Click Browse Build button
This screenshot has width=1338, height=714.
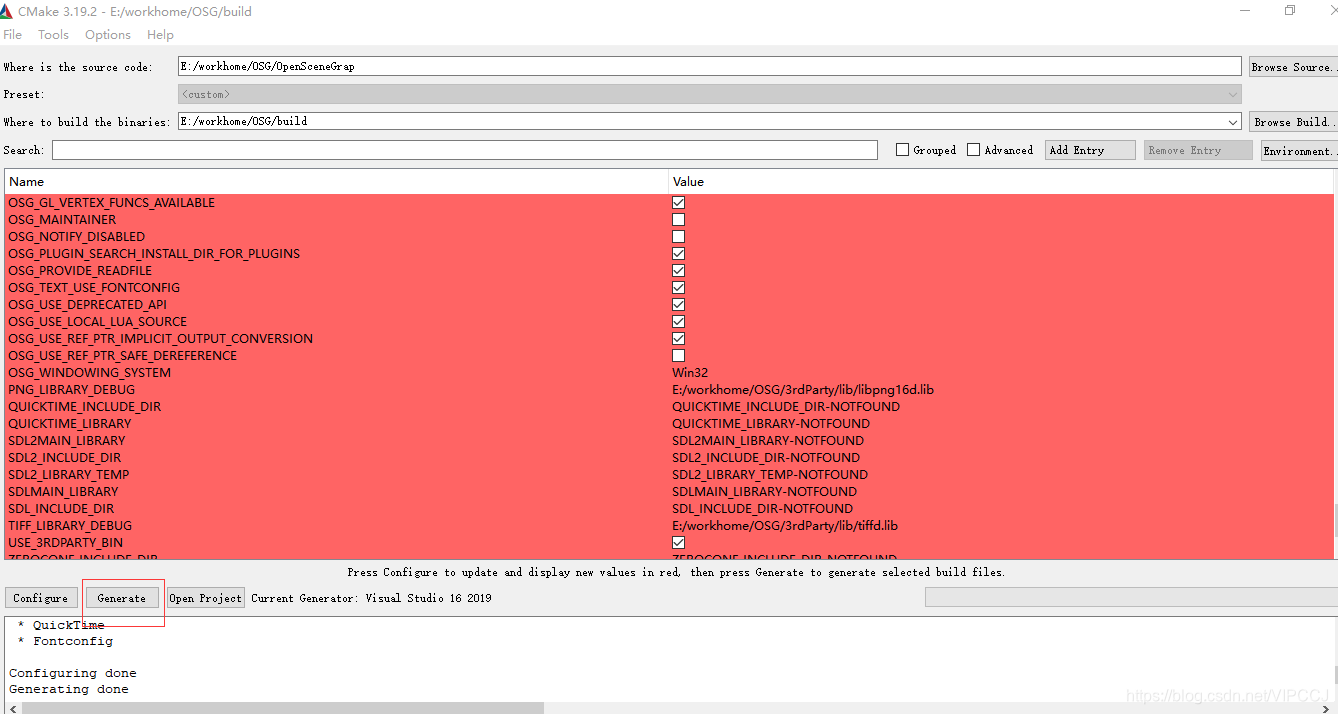point(1293,122)
